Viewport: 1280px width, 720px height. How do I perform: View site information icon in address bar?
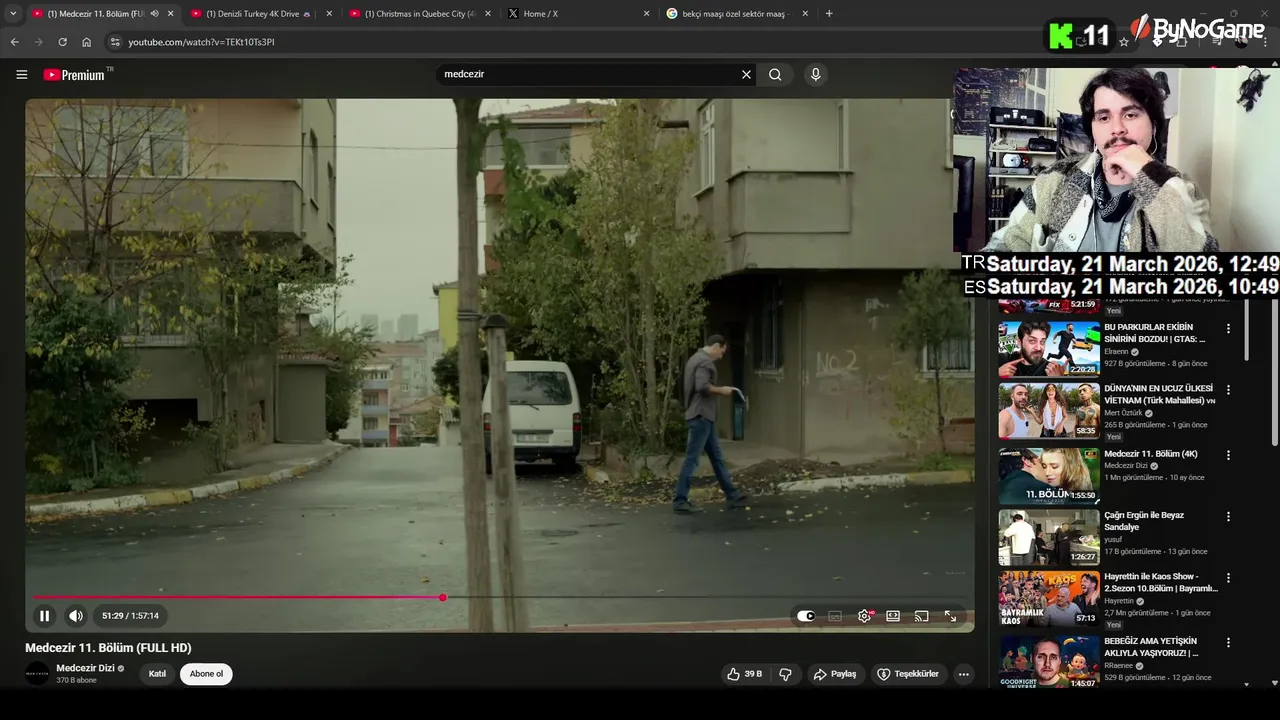[x=115, y=42]
